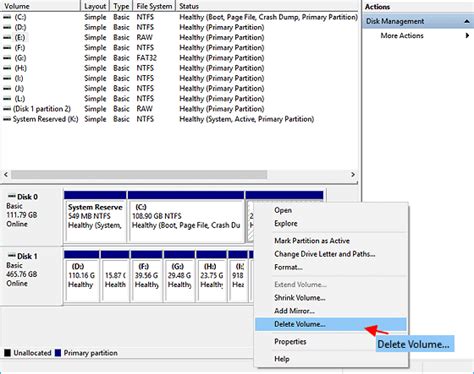Click the (C:) Healthy Boot status text
Screen dimensions: 474x374
[268, 17]
